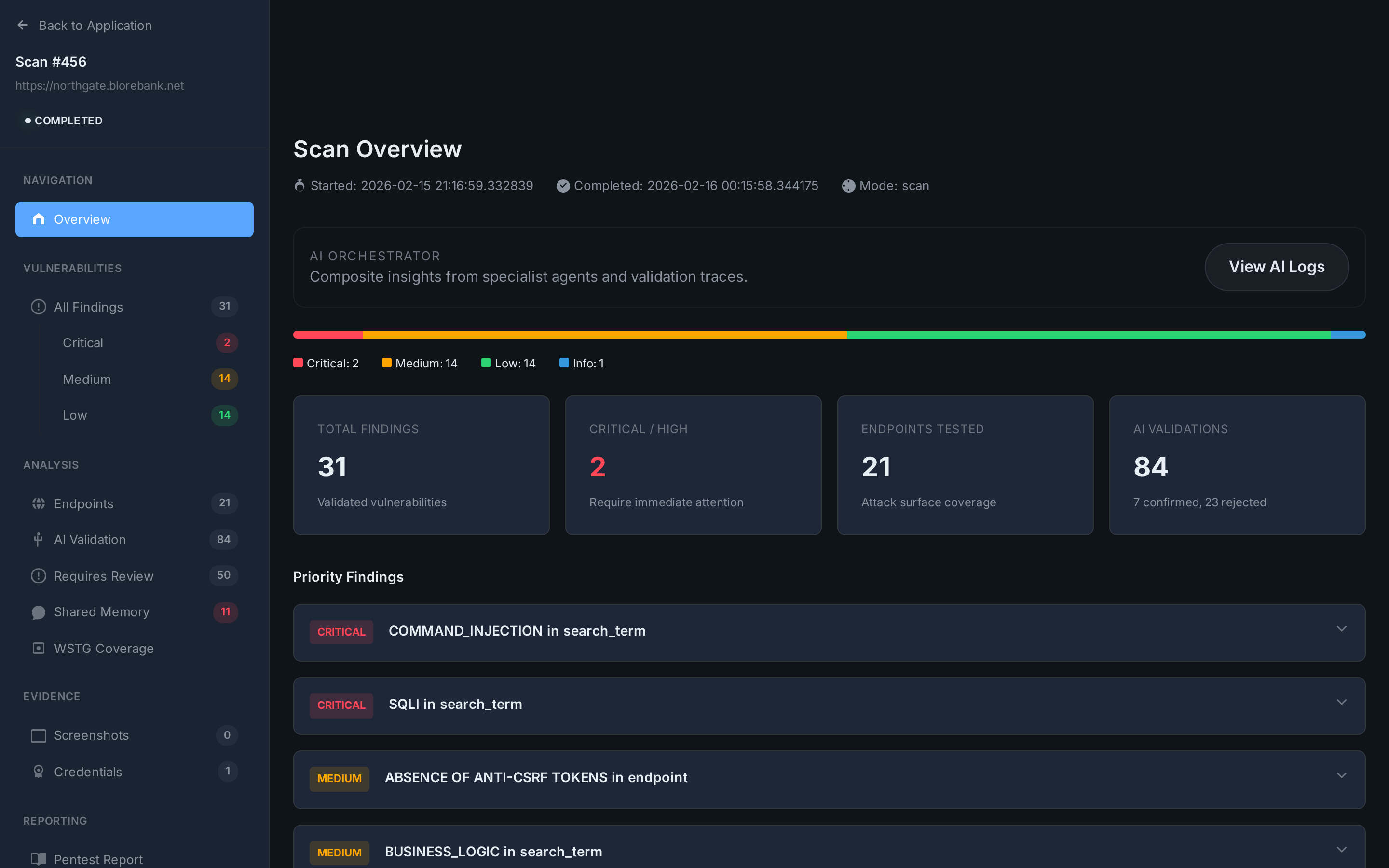The height and width of the screenshot is (868, 1389).
Task: Expand the COMMAND_INJECTION finding
Action: 1341,629
